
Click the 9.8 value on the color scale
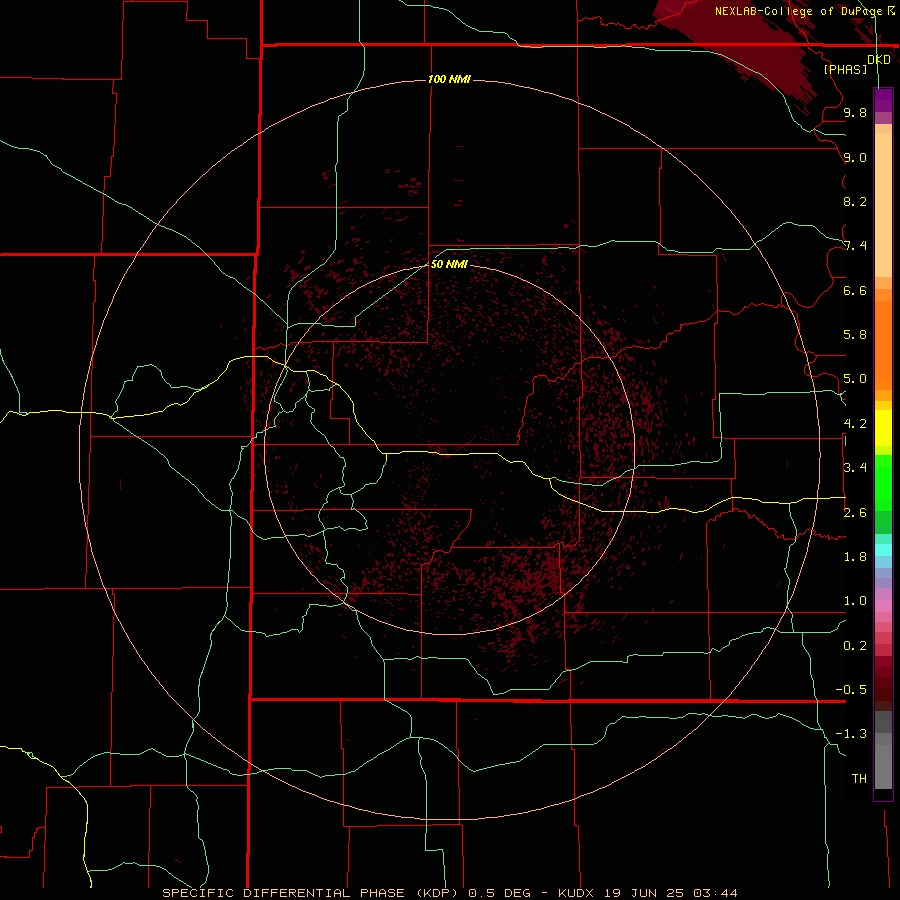[855, 112]
